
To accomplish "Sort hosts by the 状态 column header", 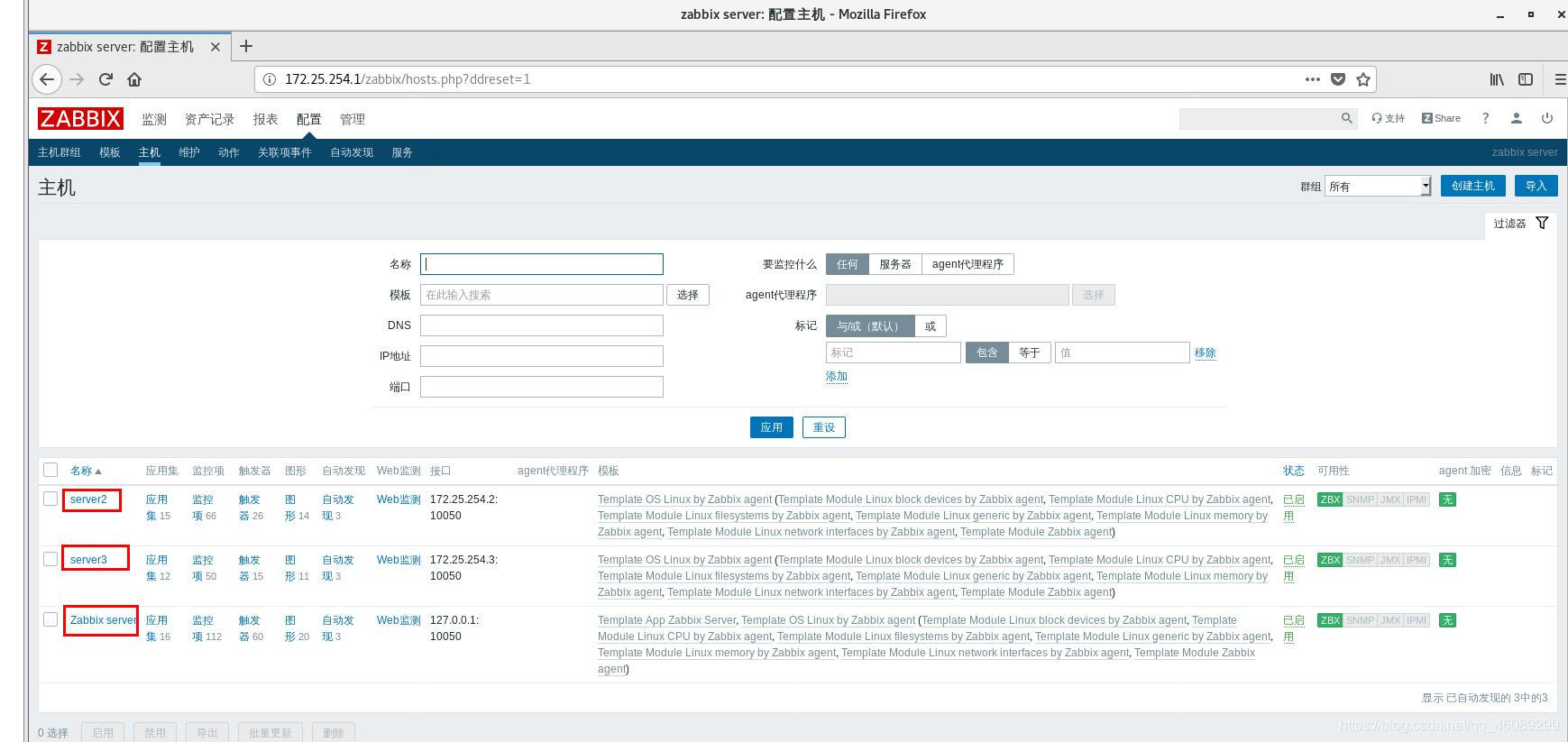I will [1294, 471].
